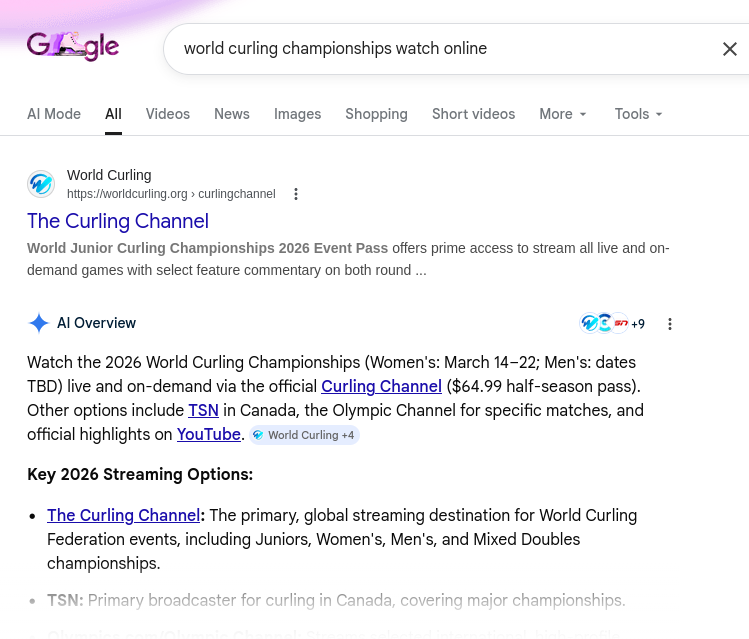
Task: Click The Curling Channel link in the bullet list
Action: [123, 515]
